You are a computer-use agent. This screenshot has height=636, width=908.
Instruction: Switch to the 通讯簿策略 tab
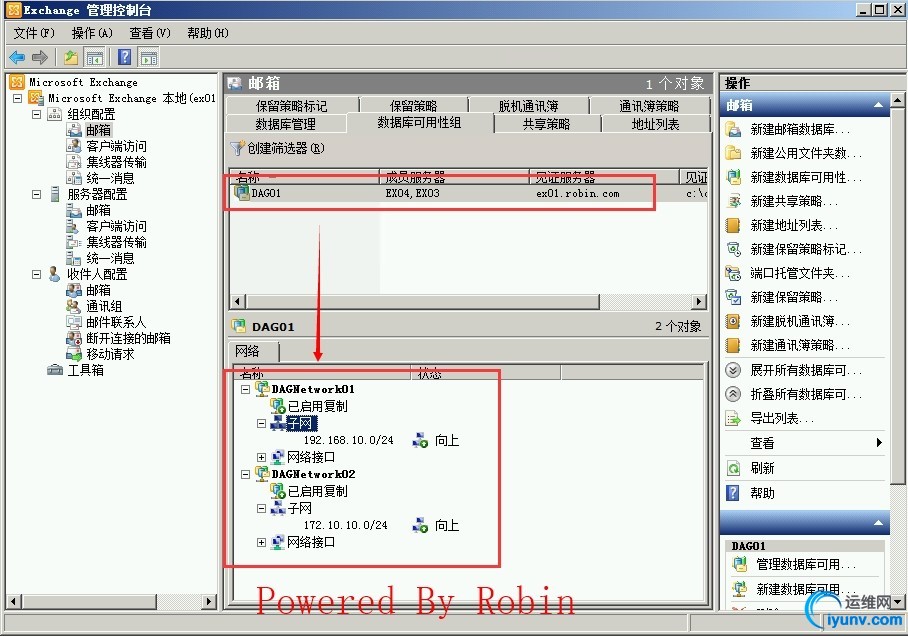click(649, 106)
